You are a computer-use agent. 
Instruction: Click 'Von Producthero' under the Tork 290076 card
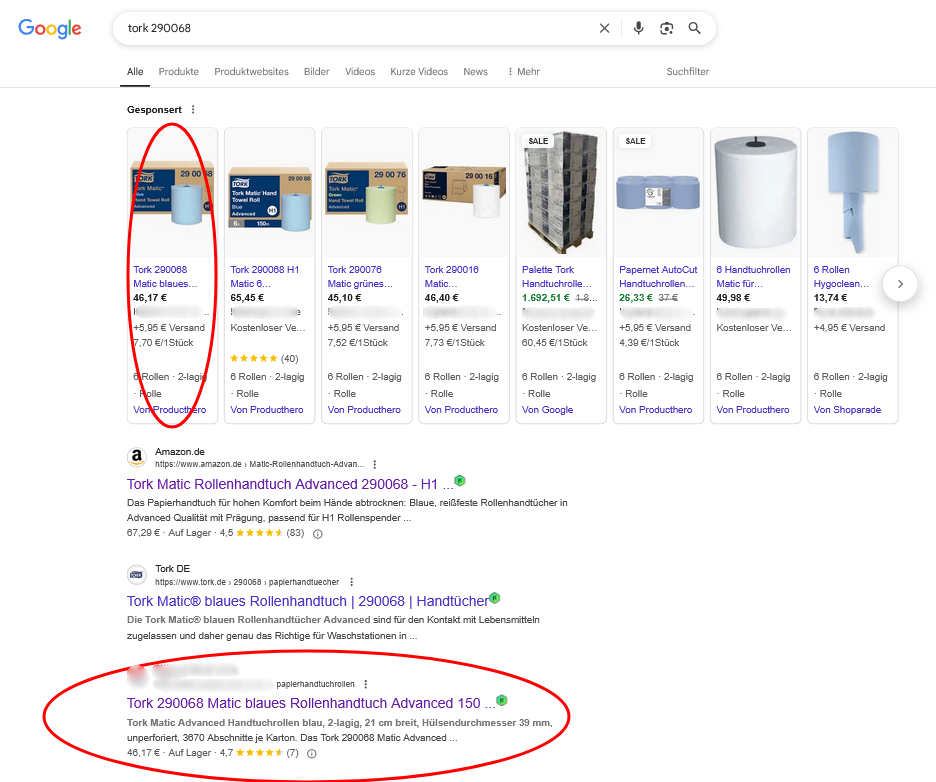click(364, 410)
